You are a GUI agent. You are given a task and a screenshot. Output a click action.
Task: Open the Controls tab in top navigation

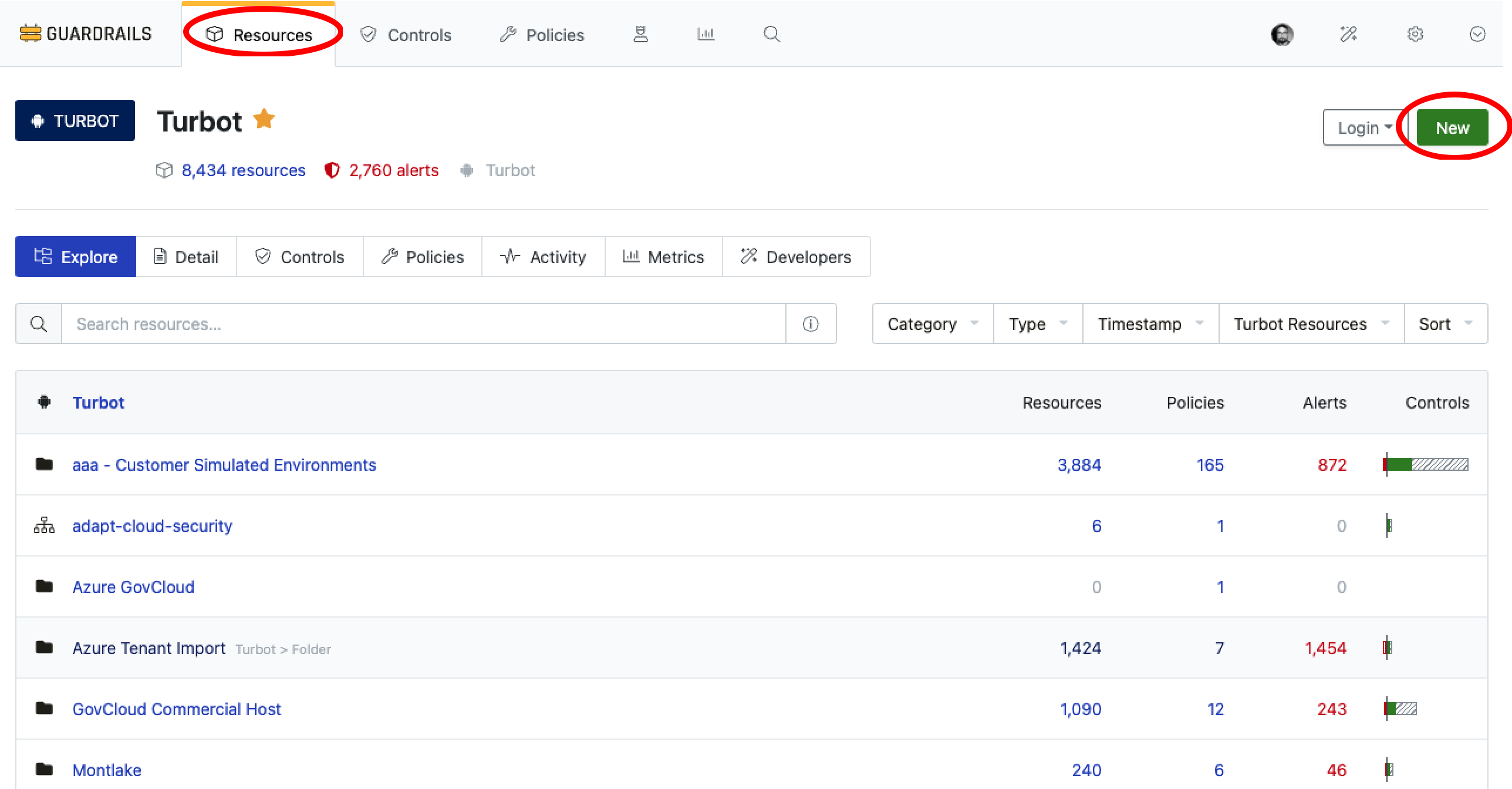coord(406,35)
